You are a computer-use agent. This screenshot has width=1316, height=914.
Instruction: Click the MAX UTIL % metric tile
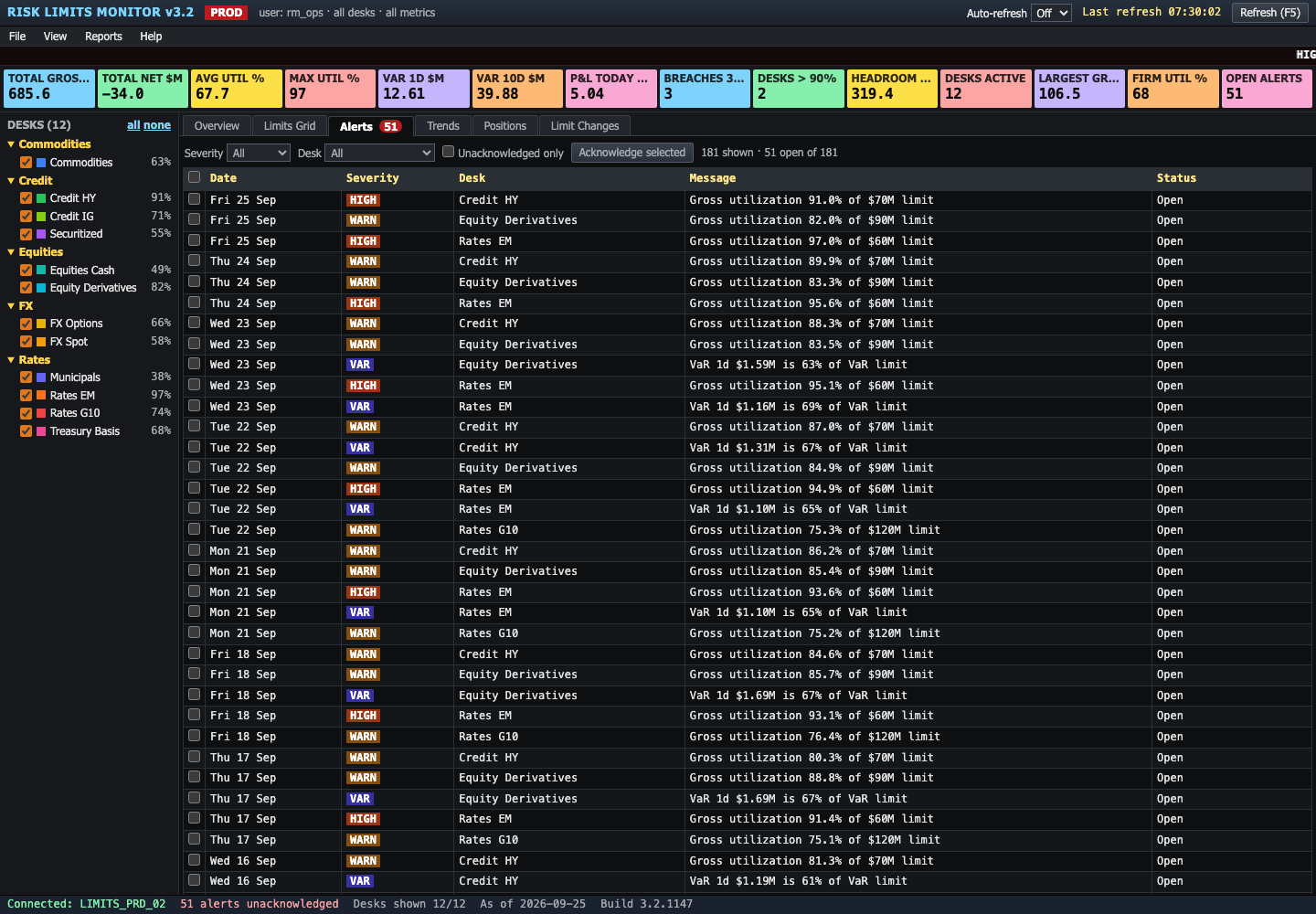(330, 89)
